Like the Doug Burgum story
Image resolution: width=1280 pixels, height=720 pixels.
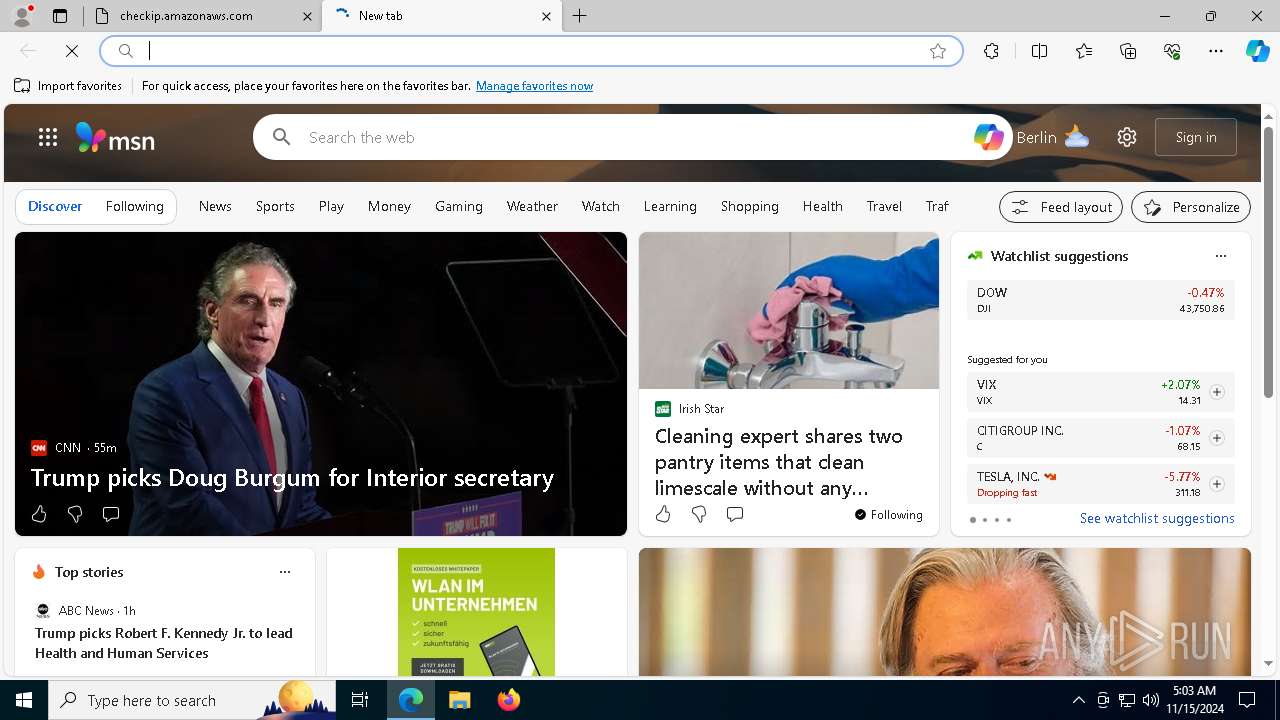[x=39, y=514]
